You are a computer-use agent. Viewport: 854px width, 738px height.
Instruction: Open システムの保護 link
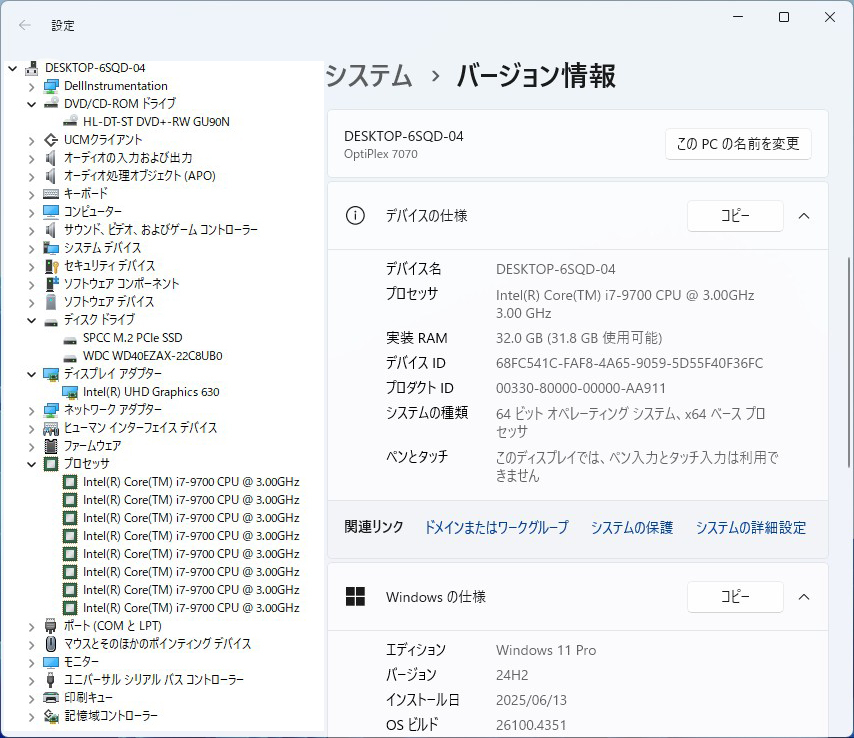tap(632, 527)
